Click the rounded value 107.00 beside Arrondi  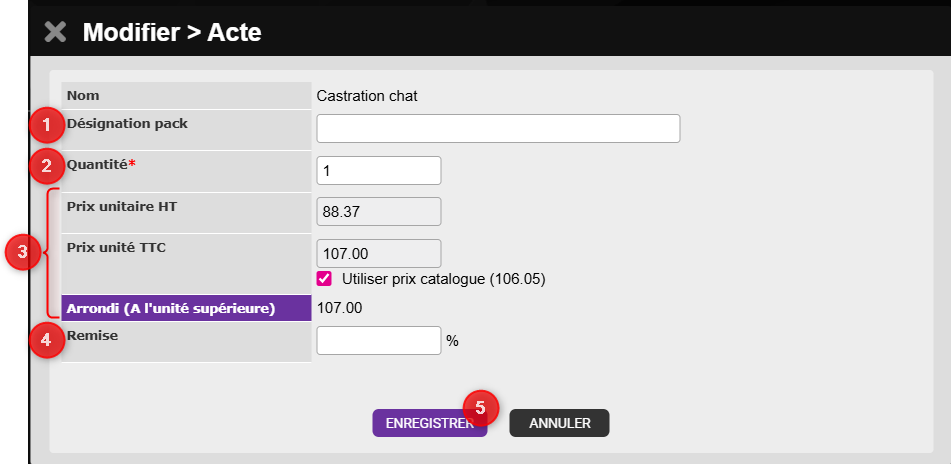pyautogui.click(x=339, y=308)
